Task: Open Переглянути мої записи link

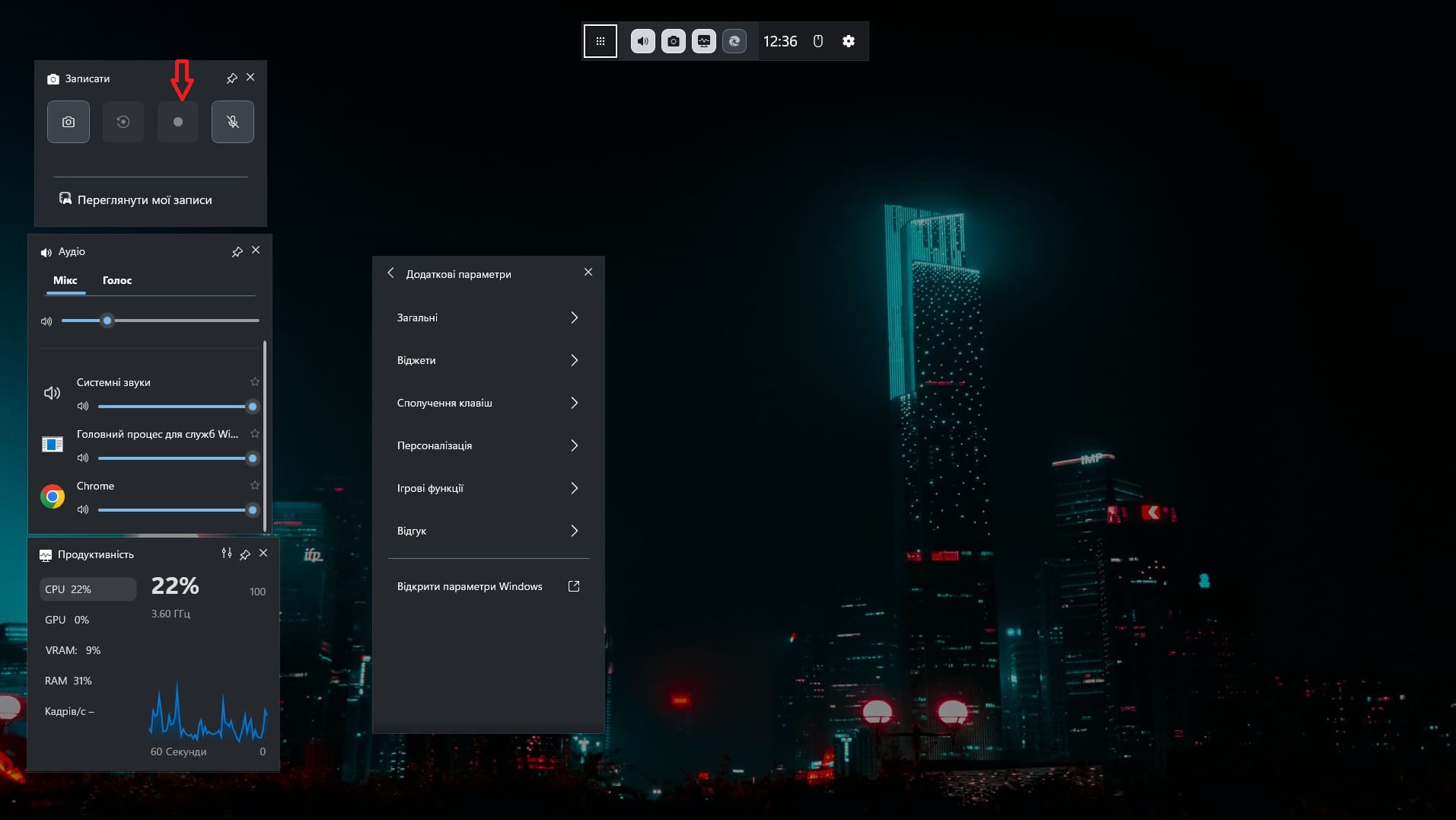Action: [145, 199]
